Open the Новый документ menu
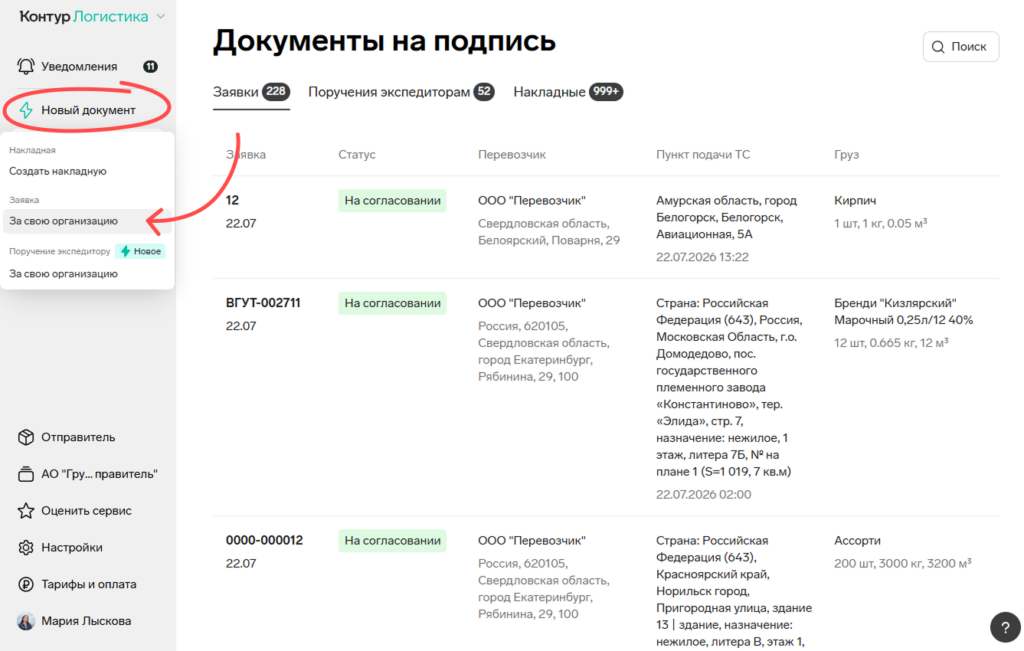 (87, 110)
